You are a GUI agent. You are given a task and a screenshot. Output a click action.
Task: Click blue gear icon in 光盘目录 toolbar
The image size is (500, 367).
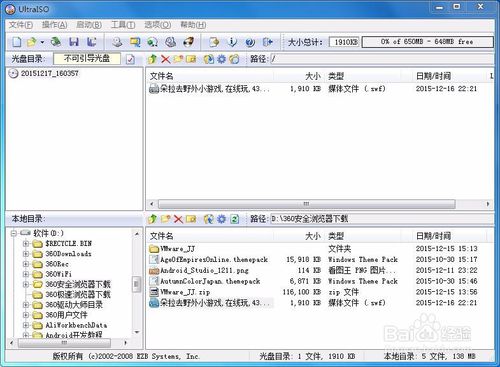pos(222,59)
